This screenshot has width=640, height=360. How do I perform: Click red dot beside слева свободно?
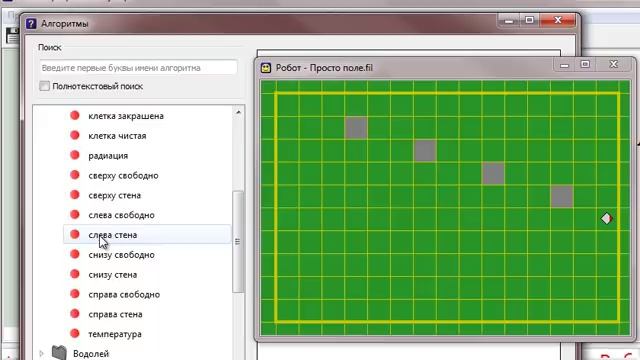(75, 215)
